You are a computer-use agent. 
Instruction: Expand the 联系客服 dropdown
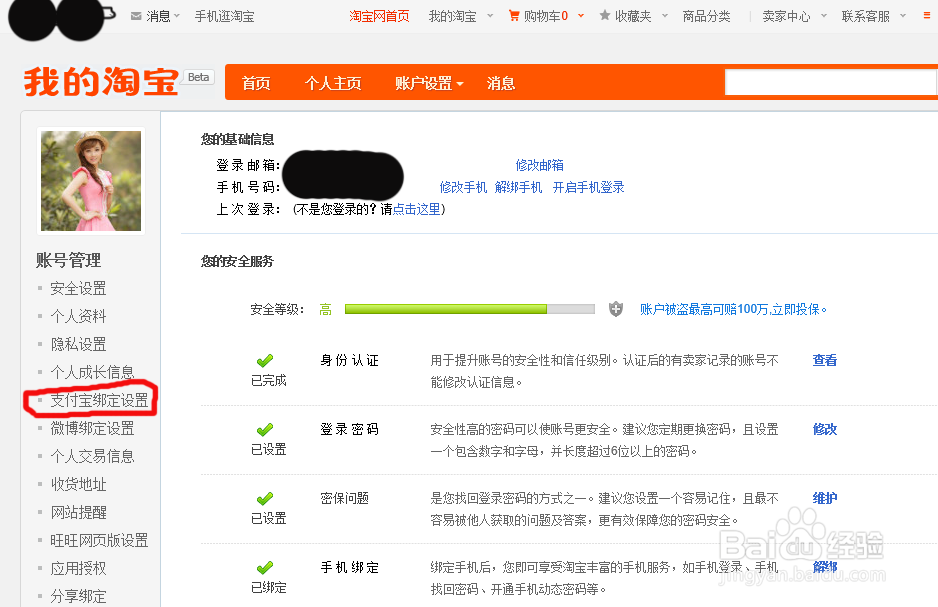870,15
